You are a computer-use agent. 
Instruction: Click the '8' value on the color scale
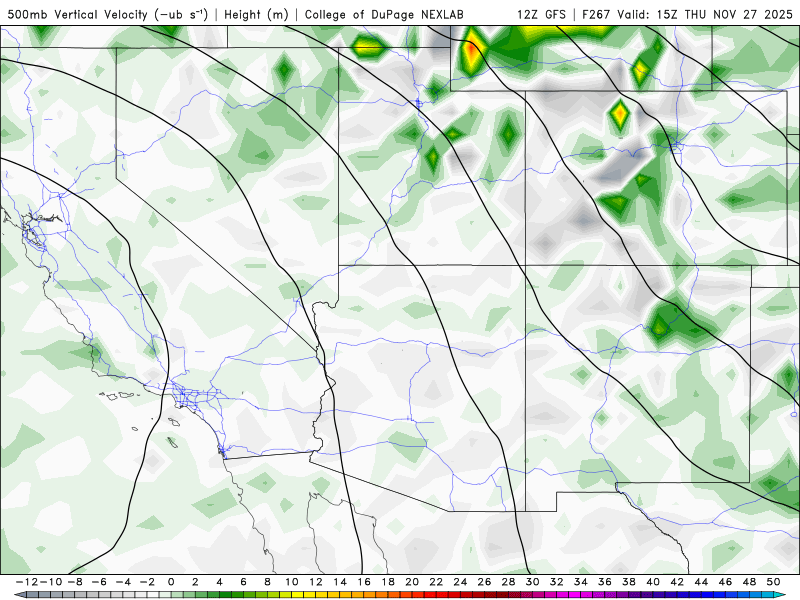(267, 582)
